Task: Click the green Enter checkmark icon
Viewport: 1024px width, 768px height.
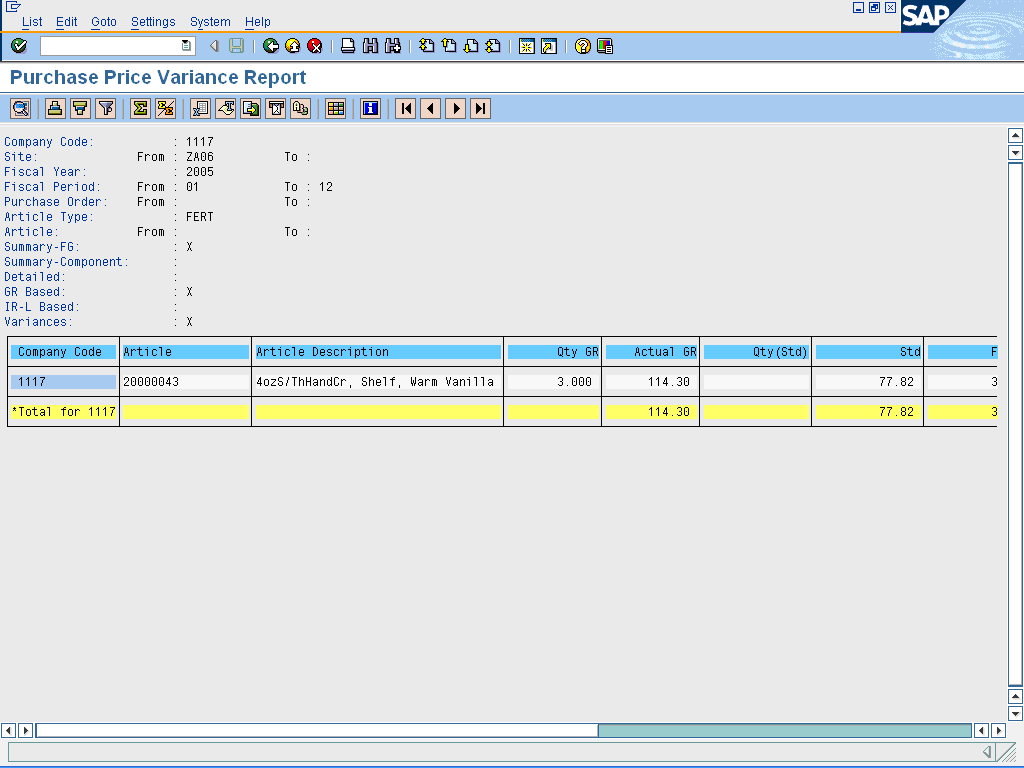Action: tap(19, 46)
